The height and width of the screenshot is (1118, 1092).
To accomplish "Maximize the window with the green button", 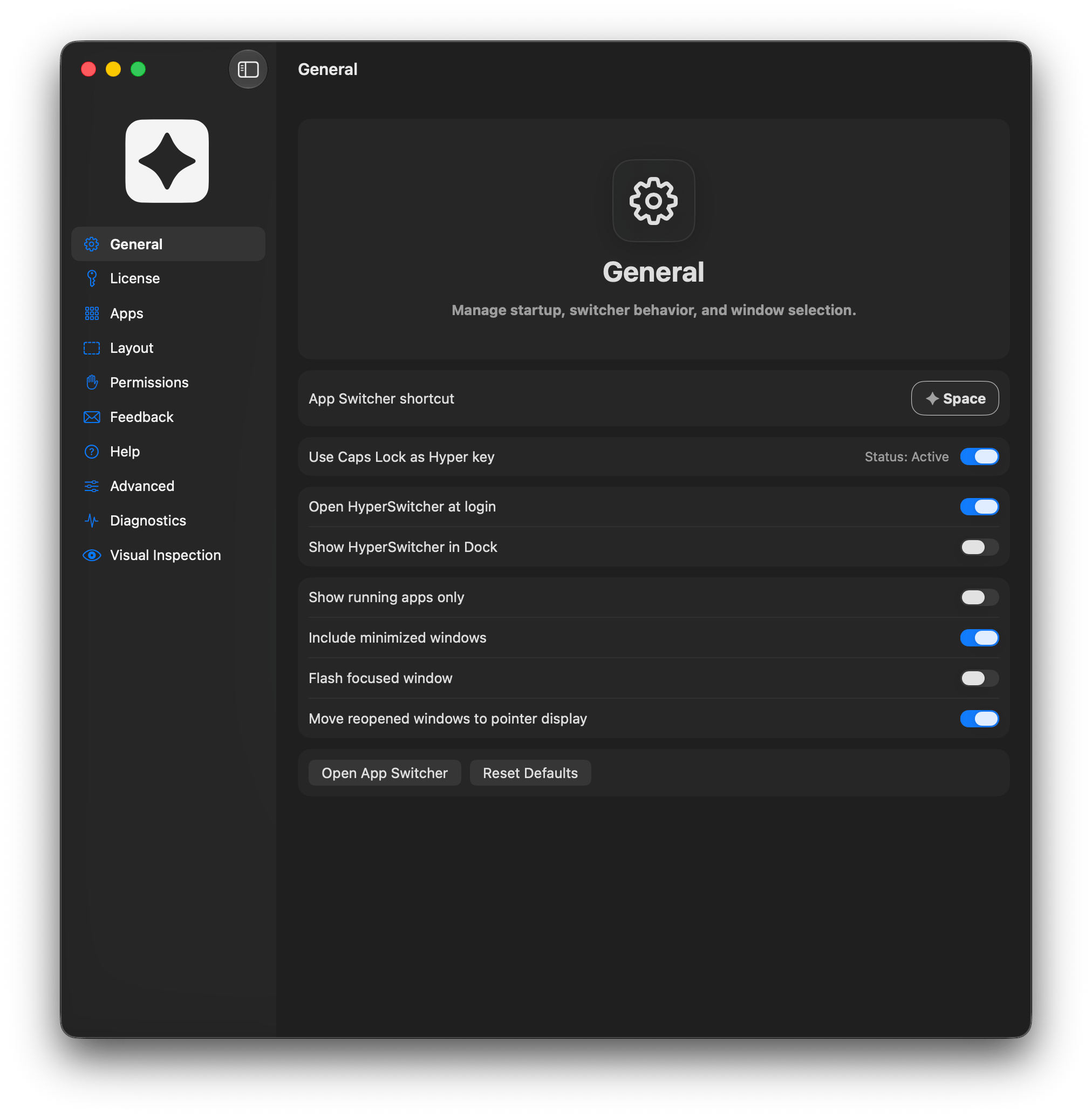I will 138,70.
